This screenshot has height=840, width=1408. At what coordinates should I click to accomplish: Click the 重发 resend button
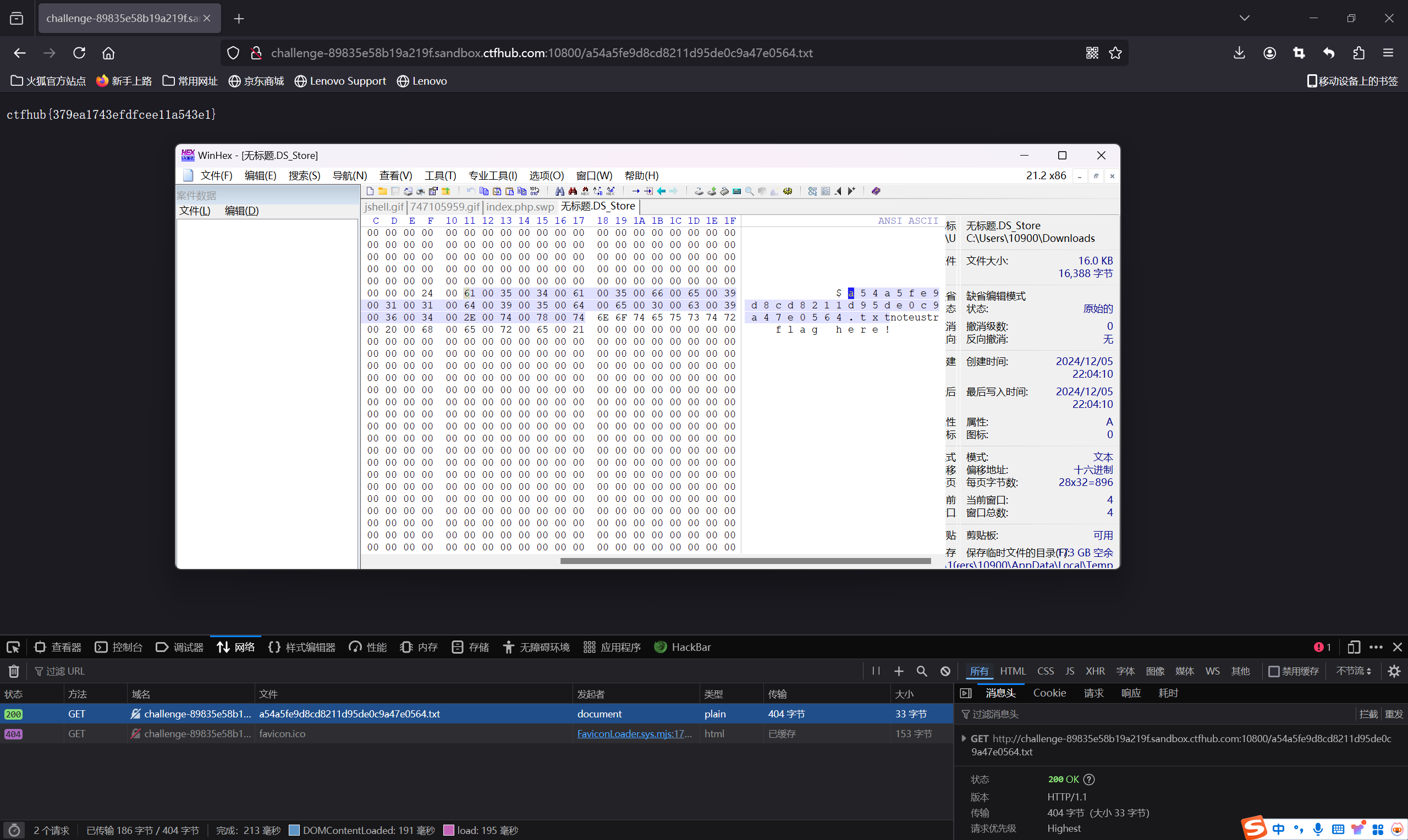click(1393, 714)
